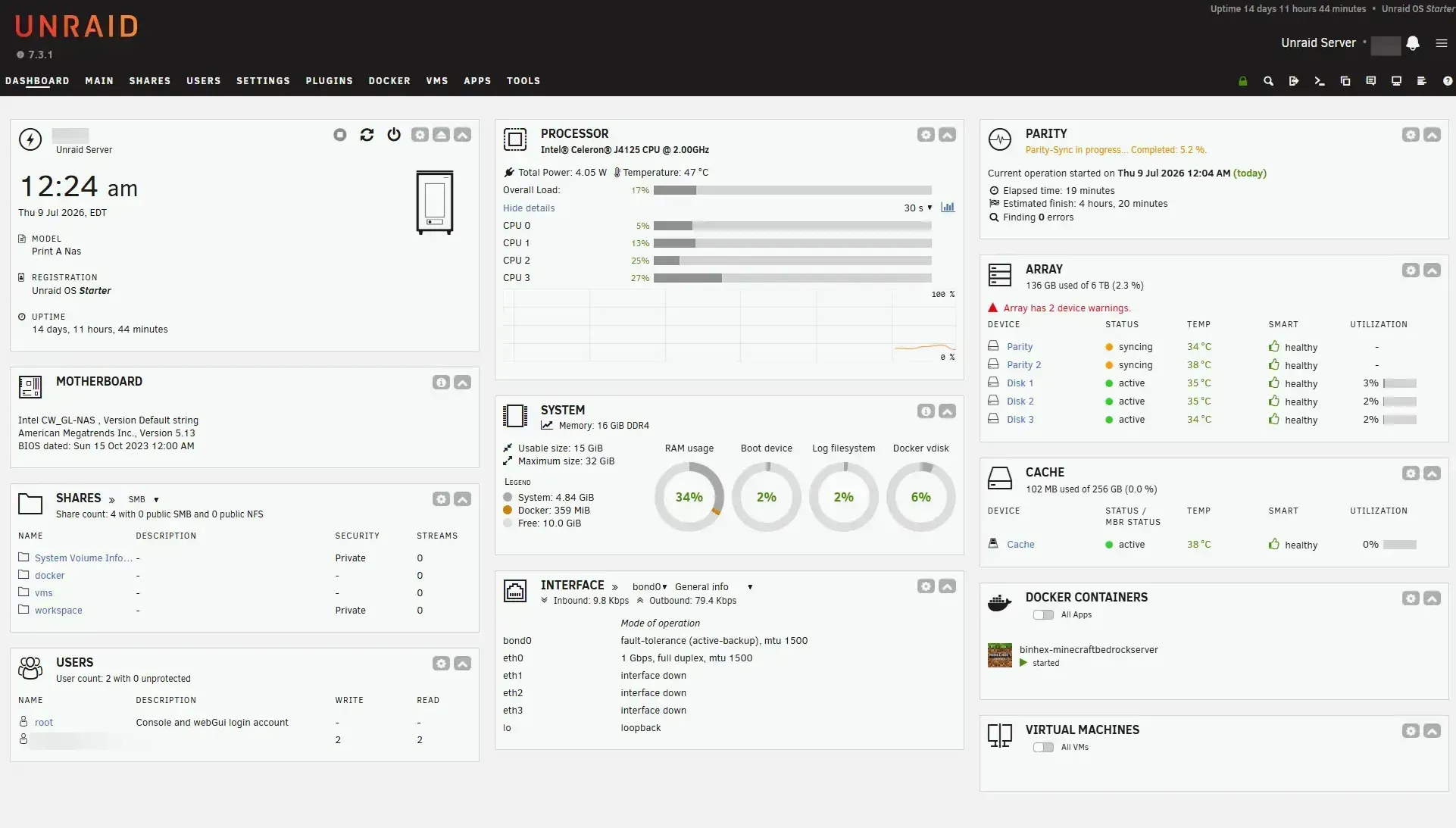Collapse the Processor card
The height and width of the screenshot is (828, 1456).
pyautogui.click(x=947, y=135)
